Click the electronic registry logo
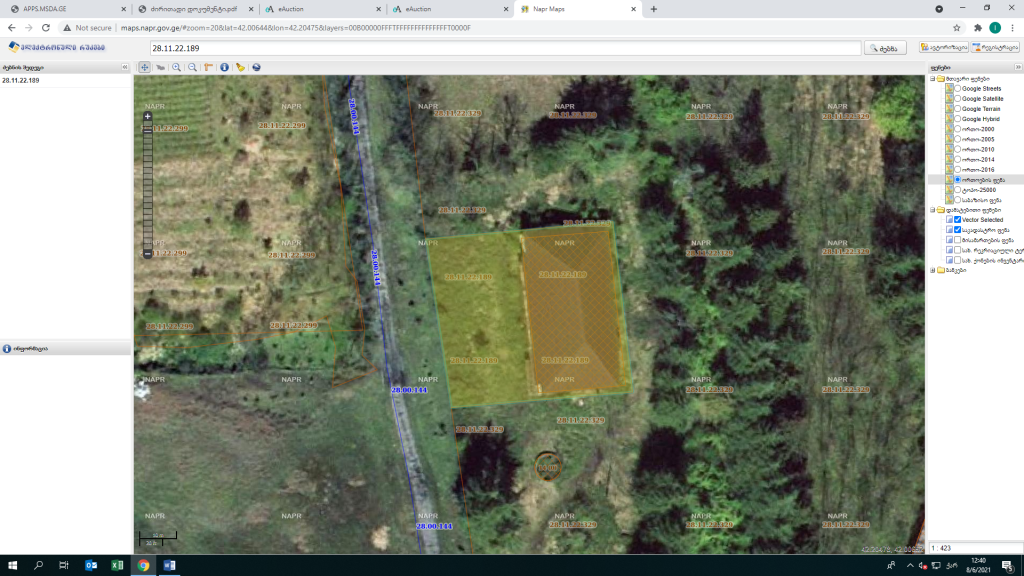The width and height of the screenshot is (1024, 576). coord(57,48)
